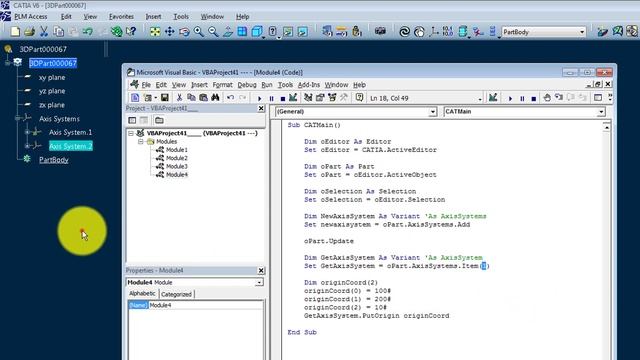Click the code window scroll-up arrow
The height and width of the screenshot is (360, 640).
[607, 127]
